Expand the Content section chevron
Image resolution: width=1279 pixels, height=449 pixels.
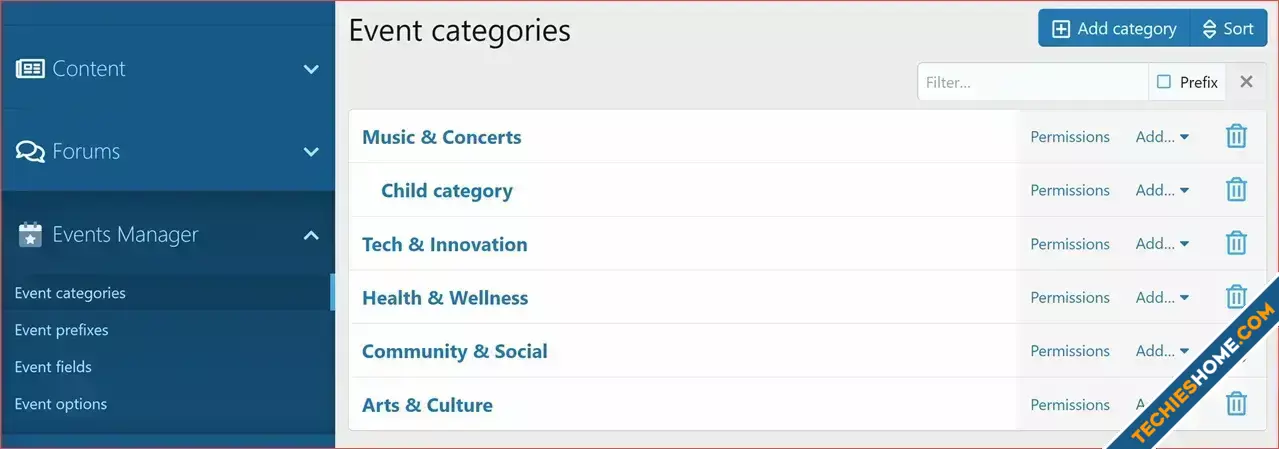tap(311, 69)
